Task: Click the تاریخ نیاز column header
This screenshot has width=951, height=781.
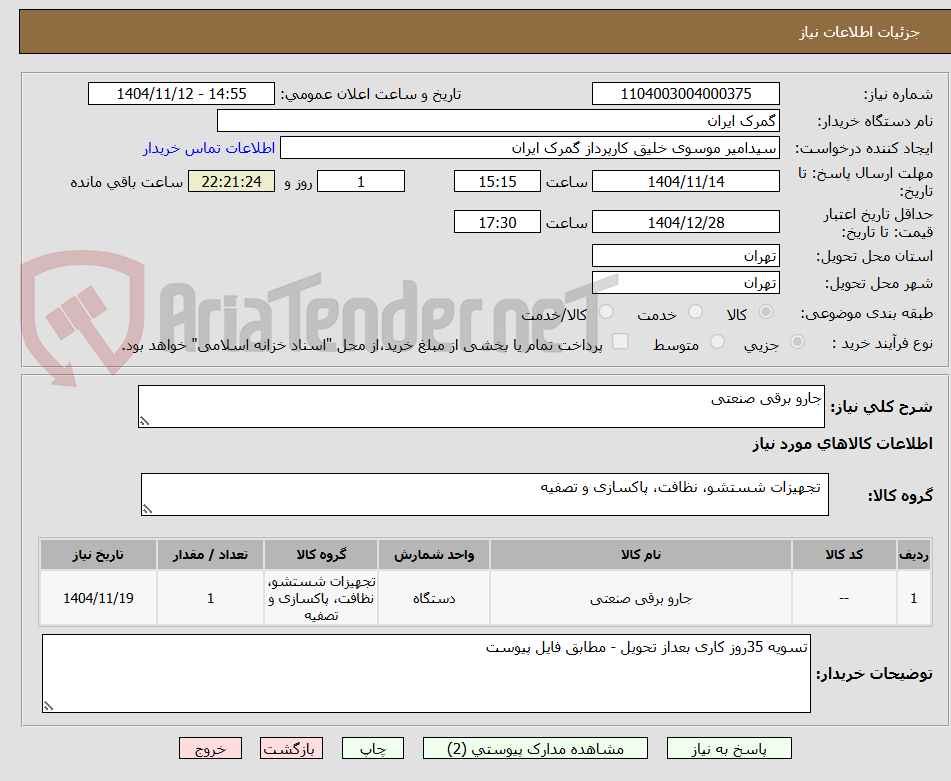Action: [98, 555]
